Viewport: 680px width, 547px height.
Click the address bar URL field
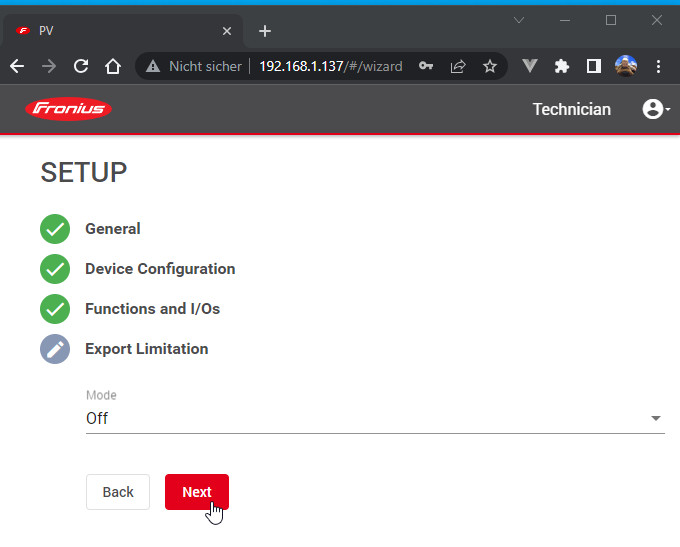pos(330,66)
